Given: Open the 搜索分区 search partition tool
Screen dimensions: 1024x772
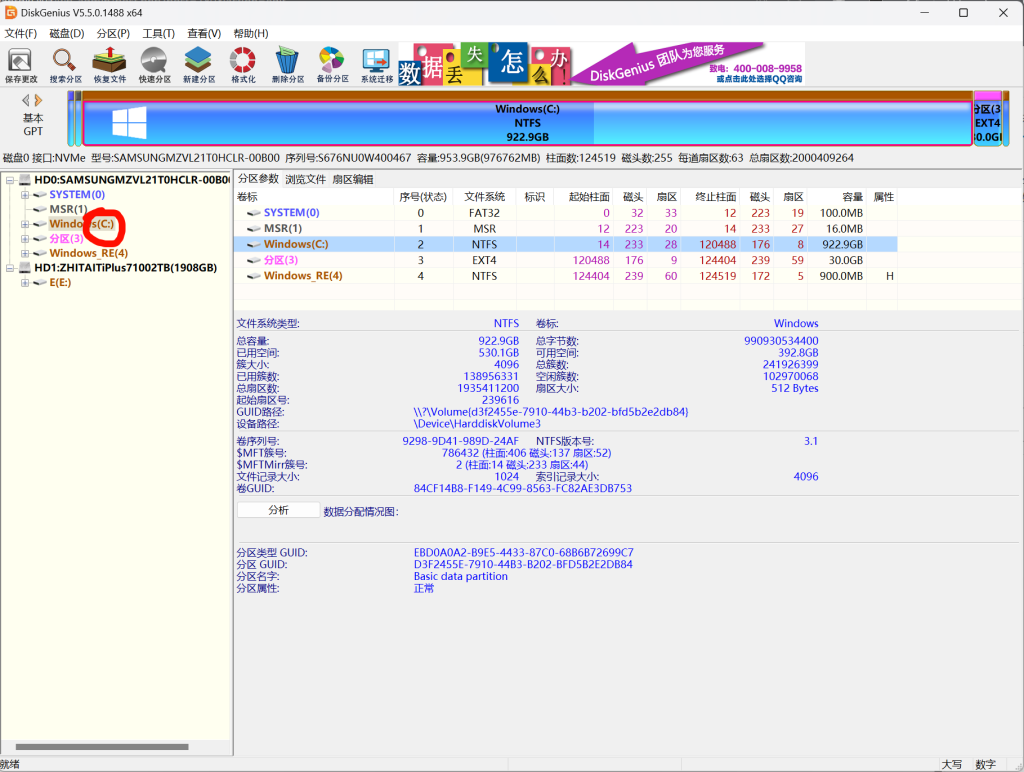Looking at the screenshot, I should tap(65, 65).
